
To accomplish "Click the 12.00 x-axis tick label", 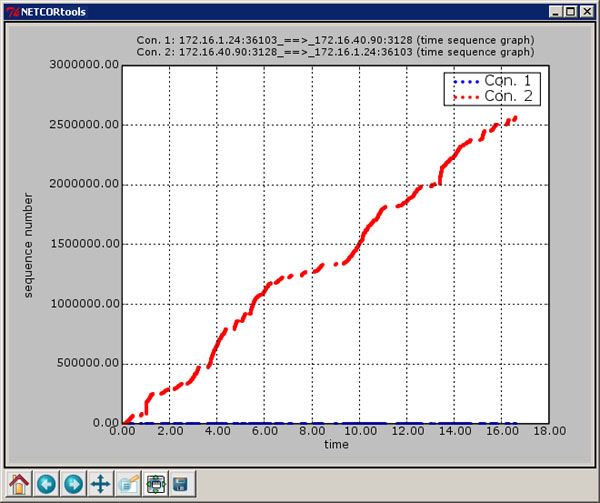I will [408, 431].
